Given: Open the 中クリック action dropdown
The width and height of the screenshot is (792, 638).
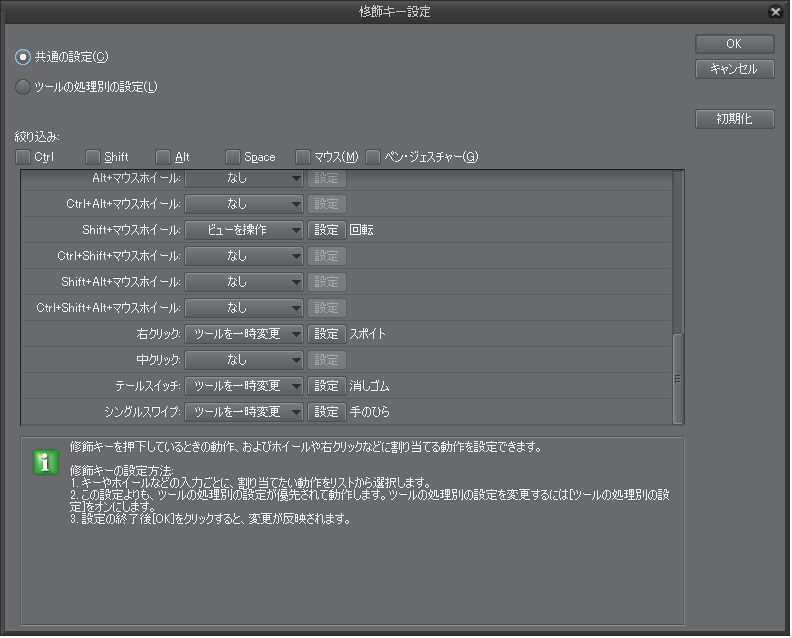Looking at the screenshot, I should [244, 360].
